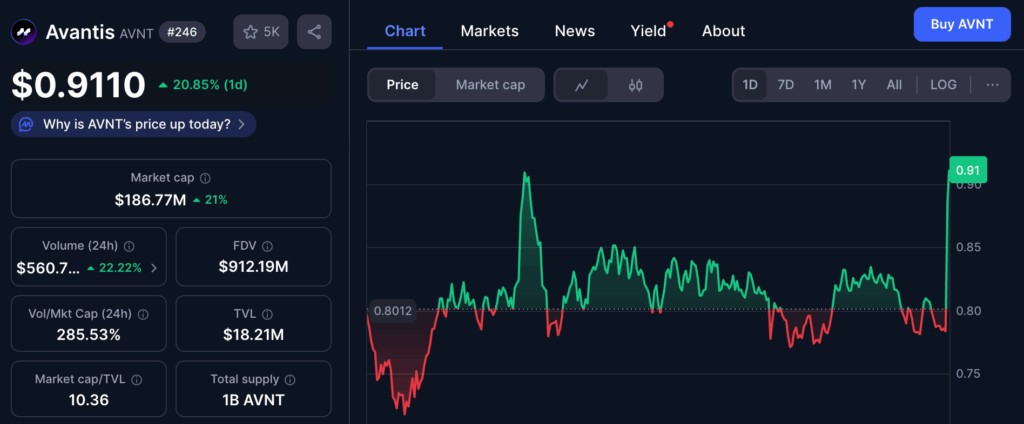Image resolution: width=1024 pixels, height=424 pixels.
Task: Open the Yield tab
Action: (649, 31)
